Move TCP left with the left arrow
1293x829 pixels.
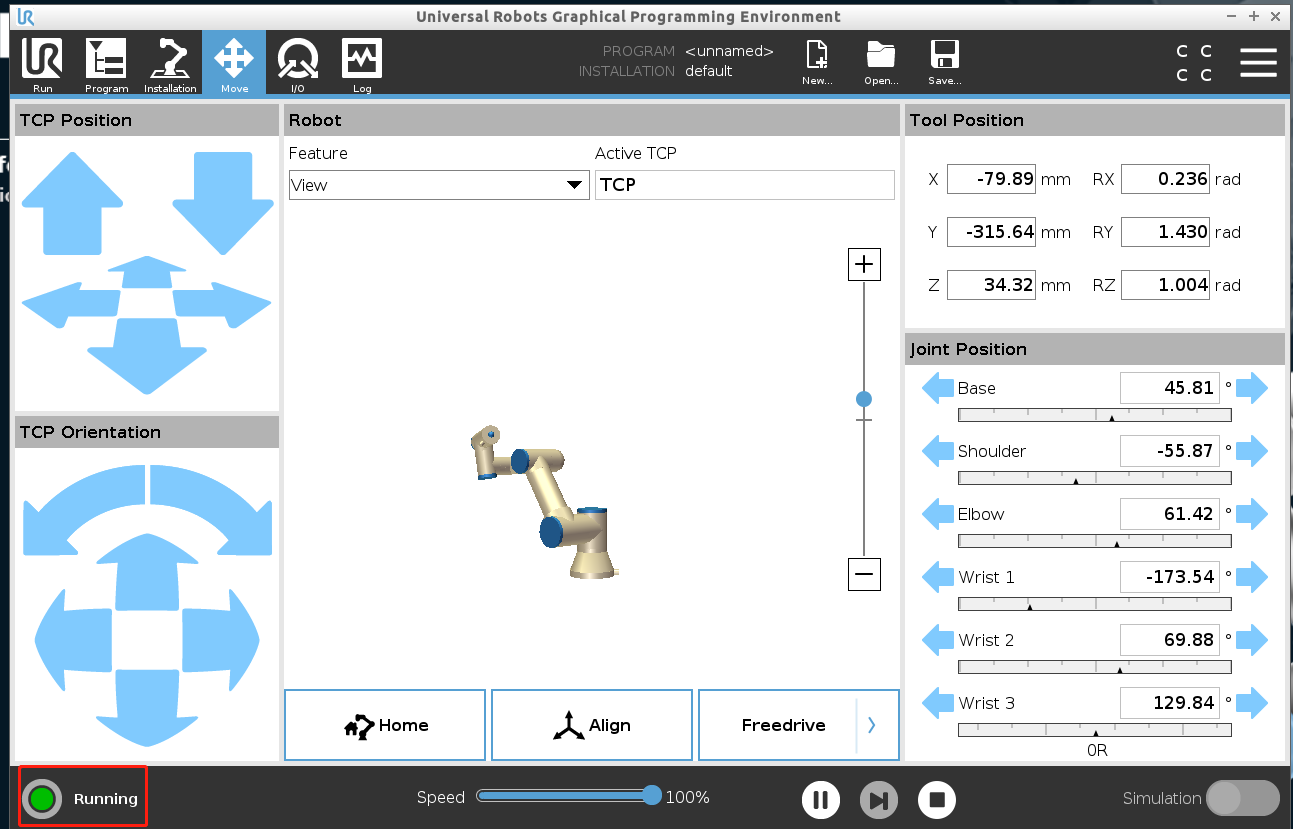click(x=70, y=305)
